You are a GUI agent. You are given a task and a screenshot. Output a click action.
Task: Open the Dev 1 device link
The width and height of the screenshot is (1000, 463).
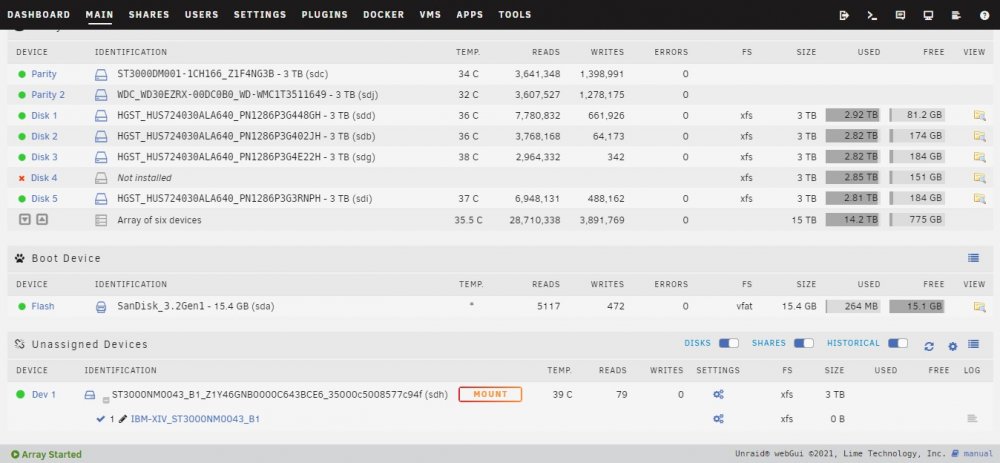click(44, 395)
